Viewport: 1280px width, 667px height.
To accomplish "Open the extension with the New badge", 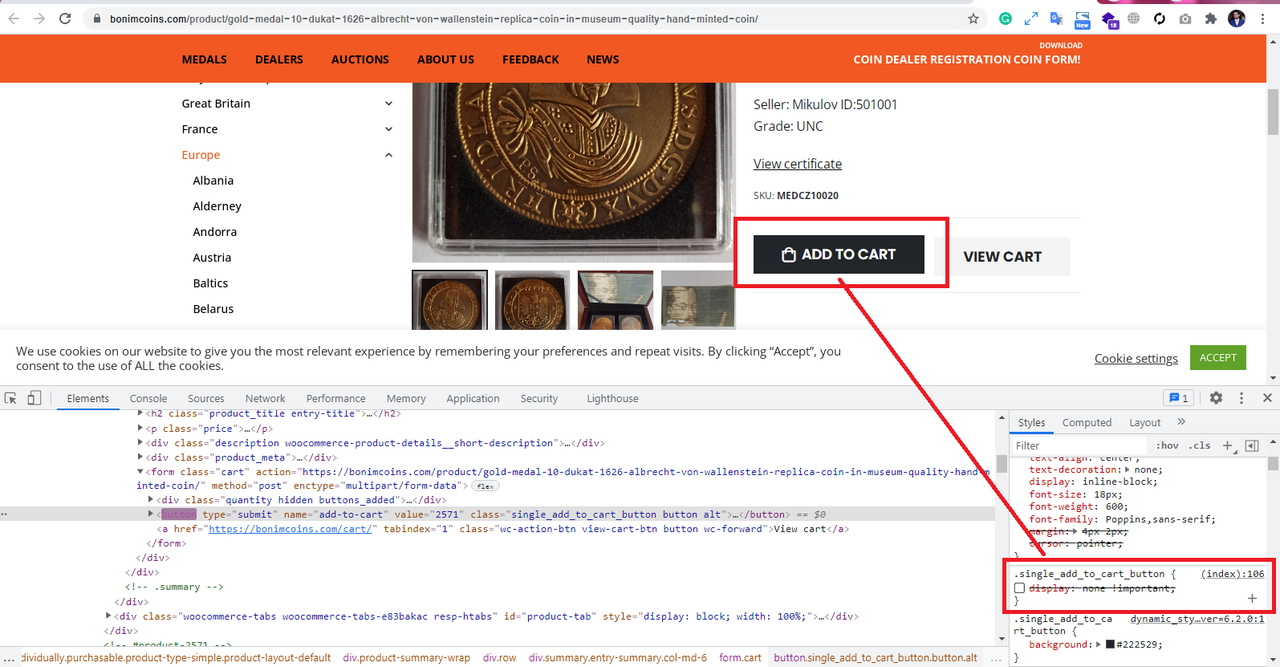I will [x=1082, y=19].
